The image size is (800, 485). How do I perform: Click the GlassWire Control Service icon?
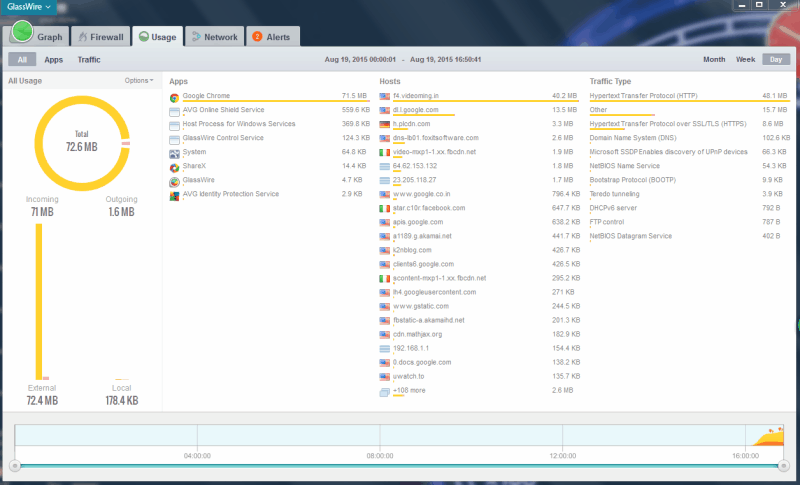pyautogui.click(x=174, y=140)
